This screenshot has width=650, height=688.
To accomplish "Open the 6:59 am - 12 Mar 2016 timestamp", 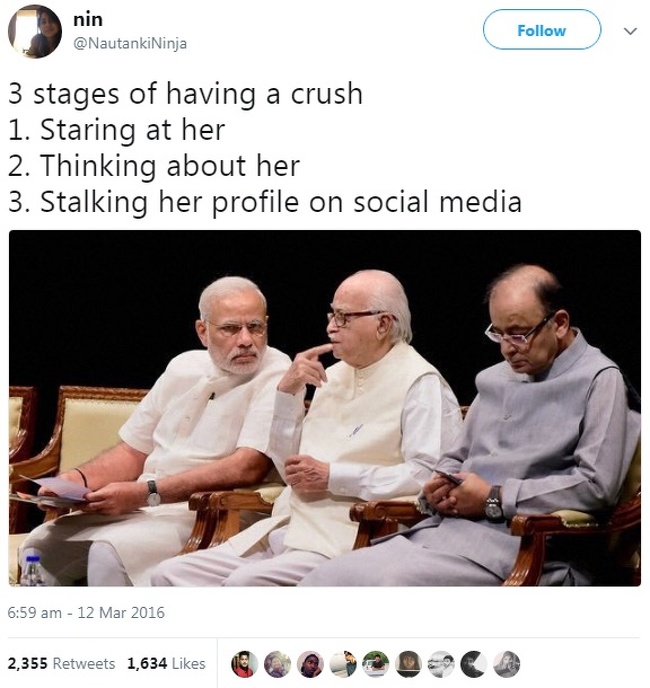I will coord(86,613).
